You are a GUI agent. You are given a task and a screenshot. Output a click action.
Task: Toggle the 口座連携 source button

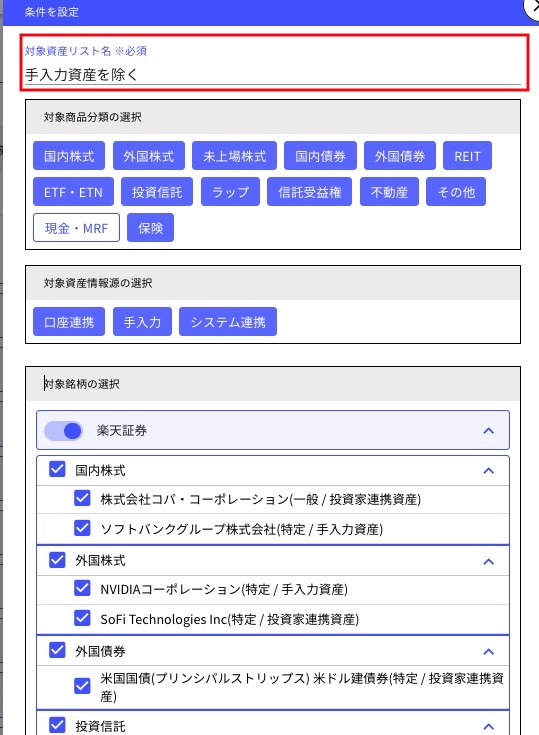pos(69,322)
